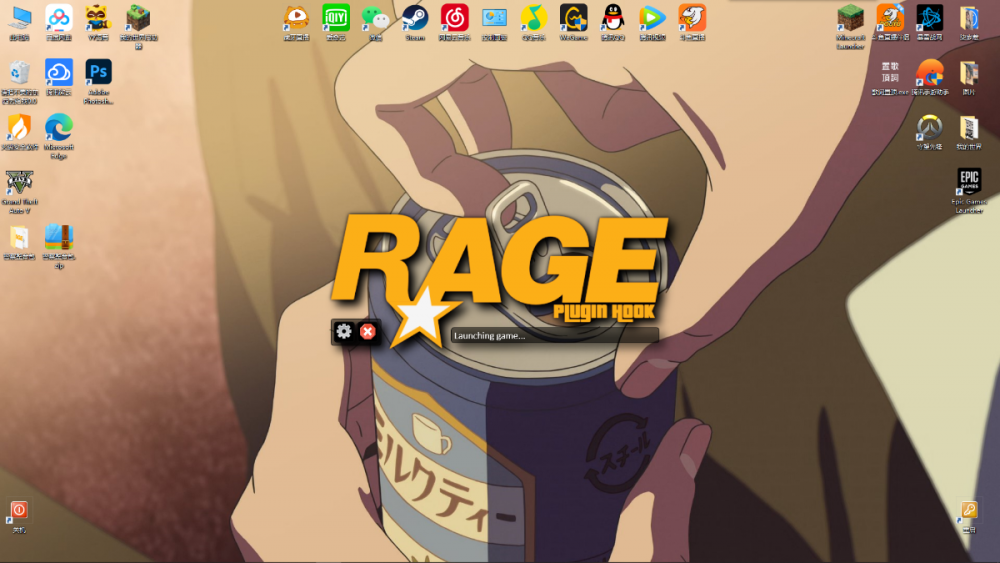The width and height of the screenshot is (1000, 563).
Task: Open NetEase Cloud Music shortcut
Action: (x=455, y=18)
